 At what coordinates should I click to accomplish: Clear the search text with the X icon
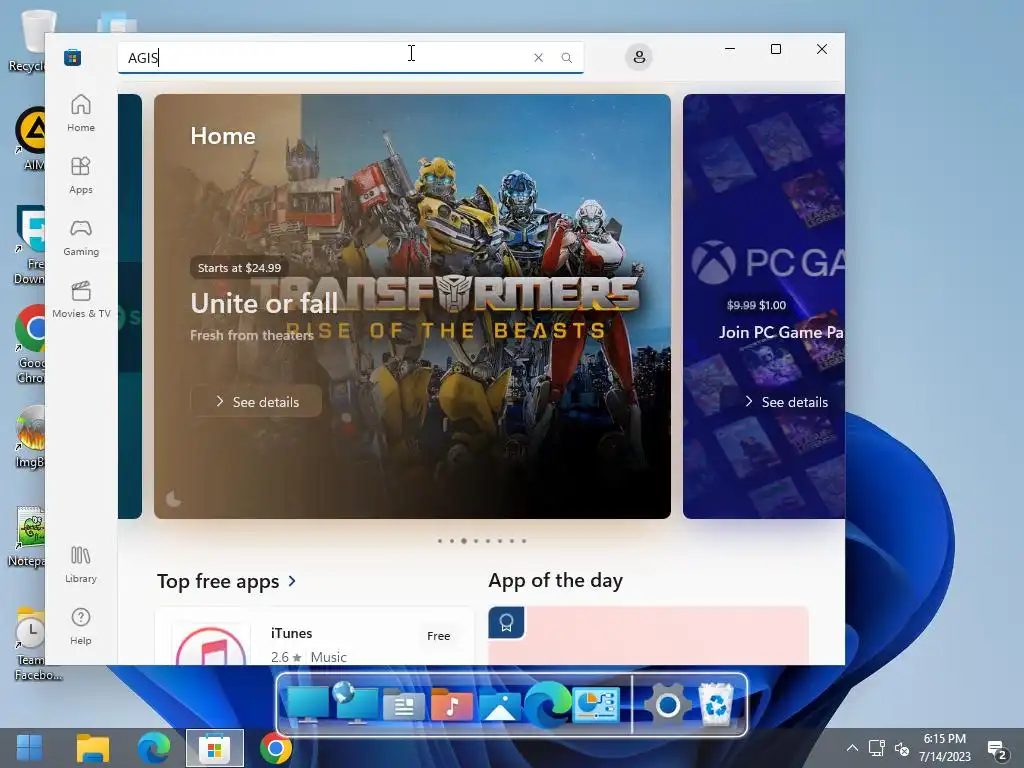(538, 57)
